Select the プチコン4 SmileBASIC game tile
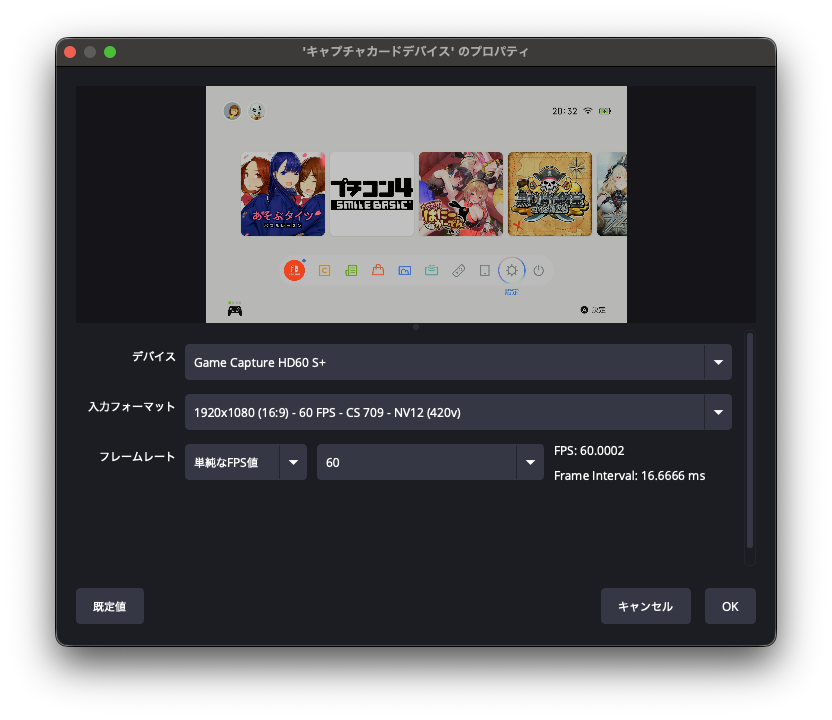Screen dimensions: 832x720 click(x=372, y=194)
